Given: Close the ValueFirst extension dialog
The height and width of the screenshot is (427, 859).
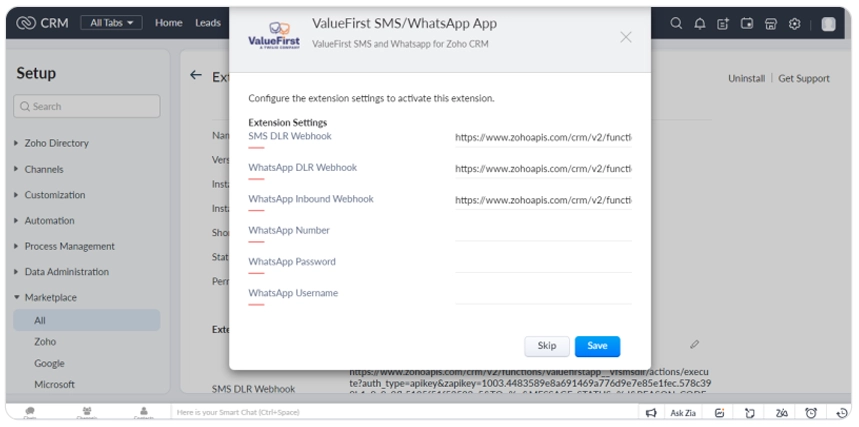Looking at the screenshot, I should coord(626,37).
